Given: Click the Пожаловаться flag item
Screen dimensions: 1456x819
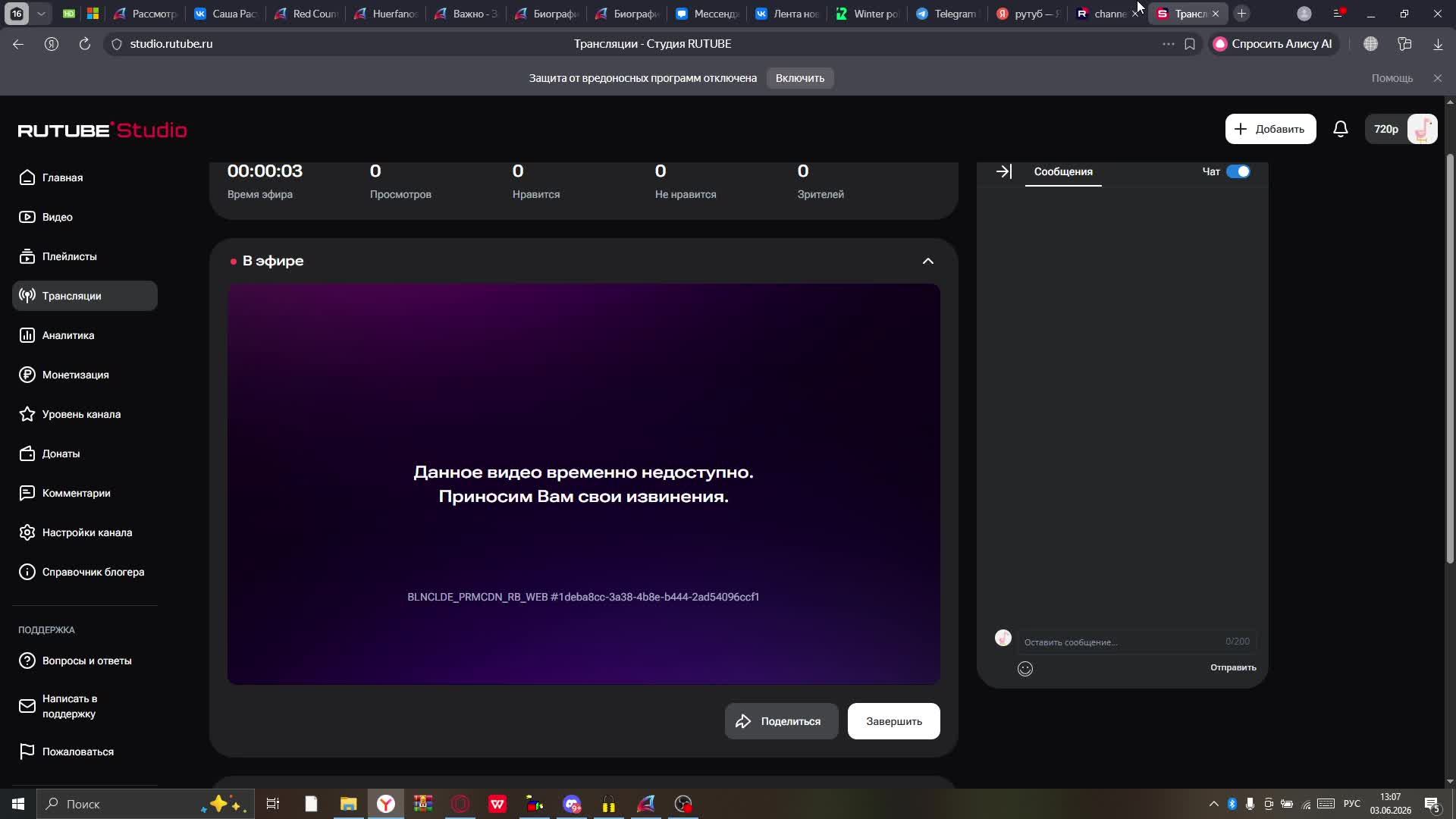Looking at the screenshot, I should (85, 752).
